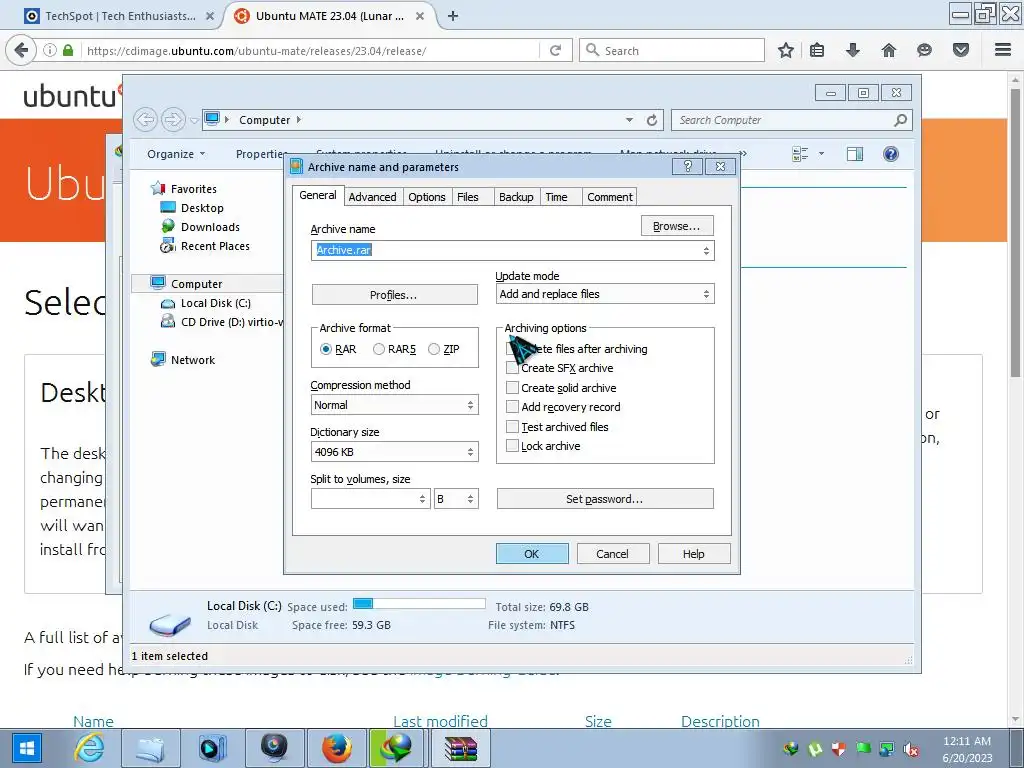Select RAR archive format
1024x768 pixels.
point(338,349)
